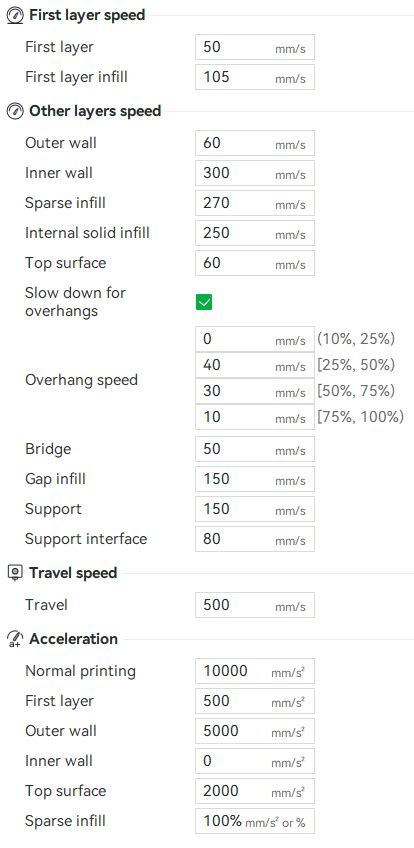
Task: Click the Other layers speed gauge icon
Action: click(x=15, y=111)
